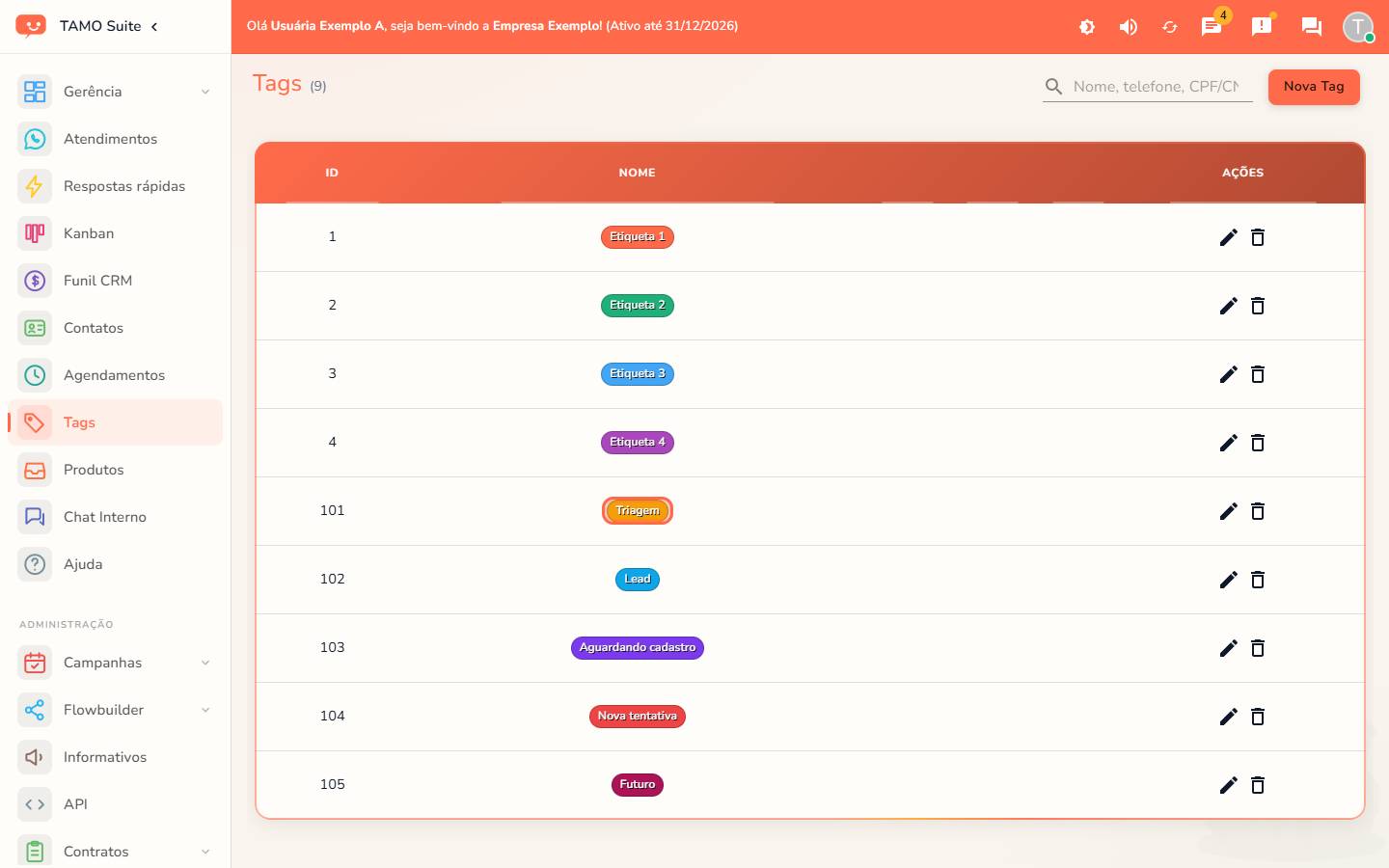Go to Respostas rápidas
Screen dimensions: 1389x868
[x=115, y=186]
